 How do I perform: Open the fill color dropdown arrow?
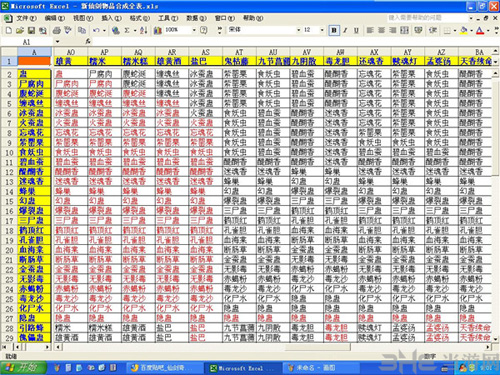tap(471, 31)
